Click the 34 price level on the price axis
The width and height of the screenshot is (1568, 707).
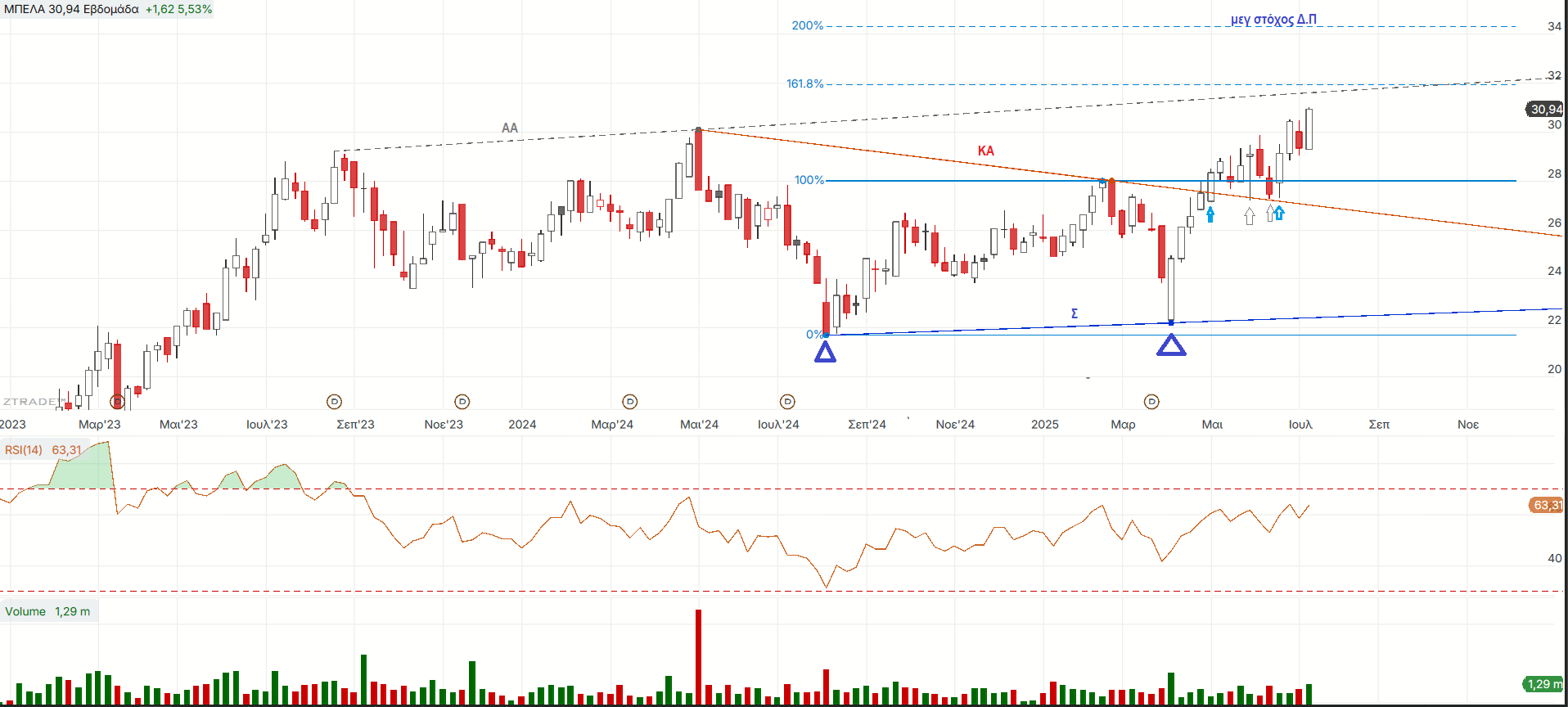(1554, 26)
